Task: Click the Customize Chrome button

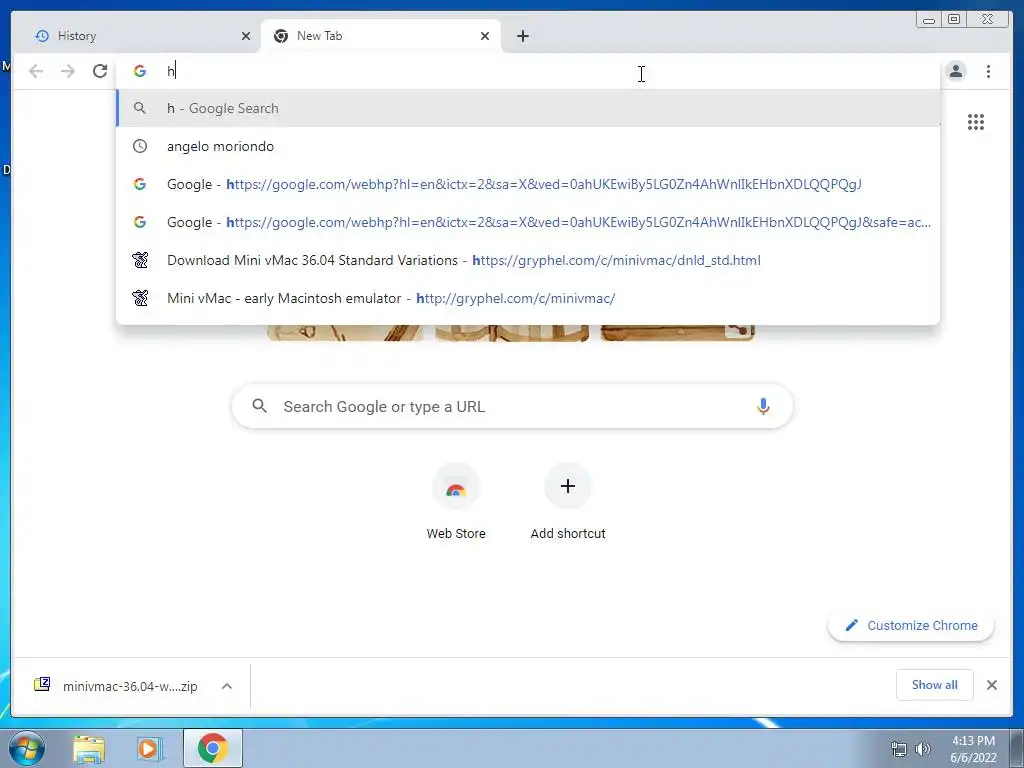Action: point(911,626)
